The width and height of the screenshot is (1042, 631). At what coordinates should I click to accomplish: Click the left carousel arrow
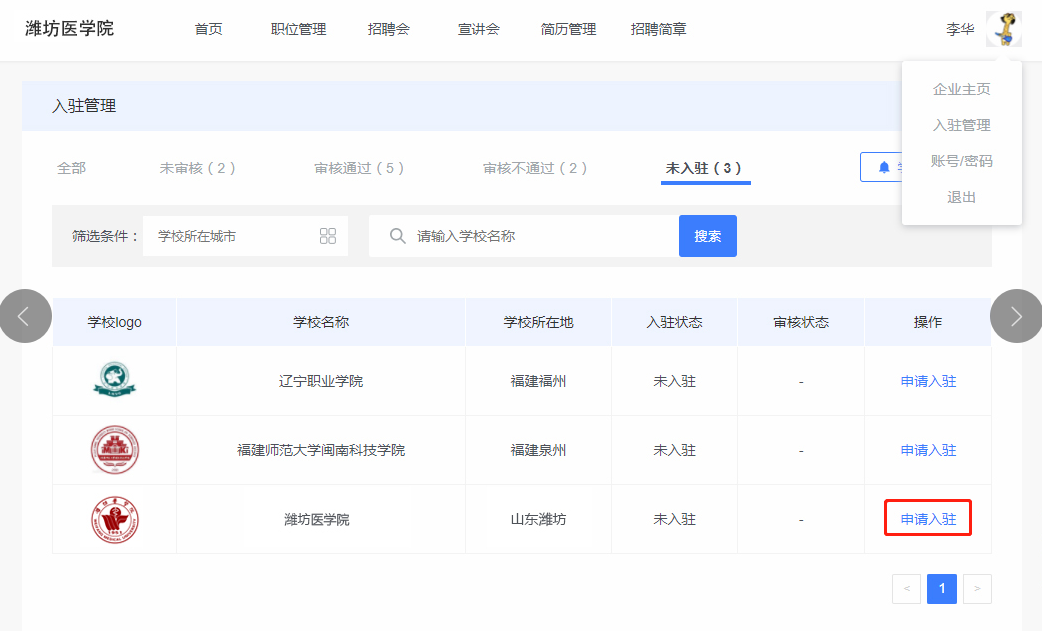point(24,316)
